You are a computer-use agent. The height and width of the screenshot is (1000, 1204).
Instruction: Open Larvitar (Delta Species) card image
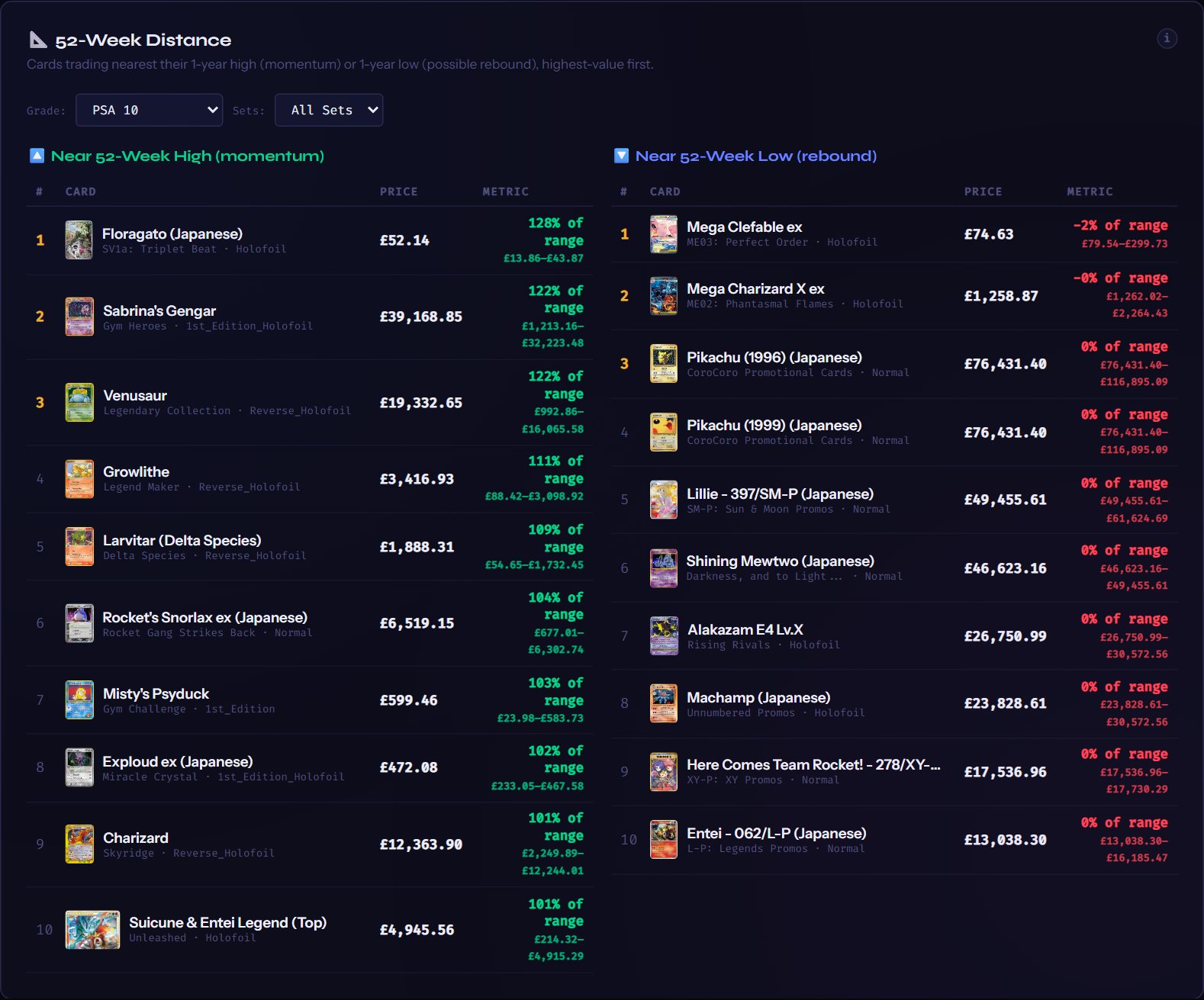tap(79, 547)
